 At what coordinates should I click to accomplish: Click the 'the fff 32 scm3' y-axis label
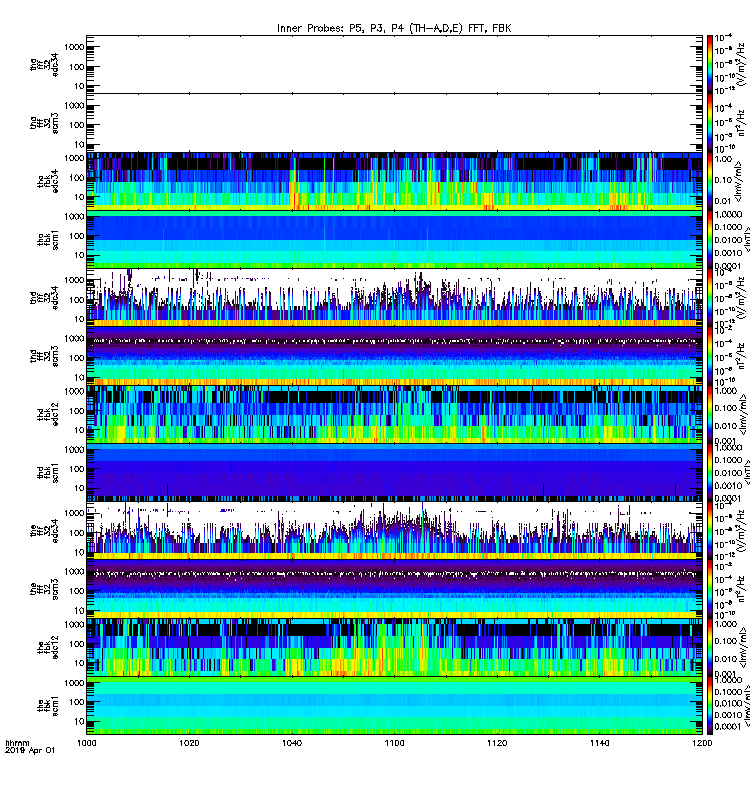click(x=44, y=589)
